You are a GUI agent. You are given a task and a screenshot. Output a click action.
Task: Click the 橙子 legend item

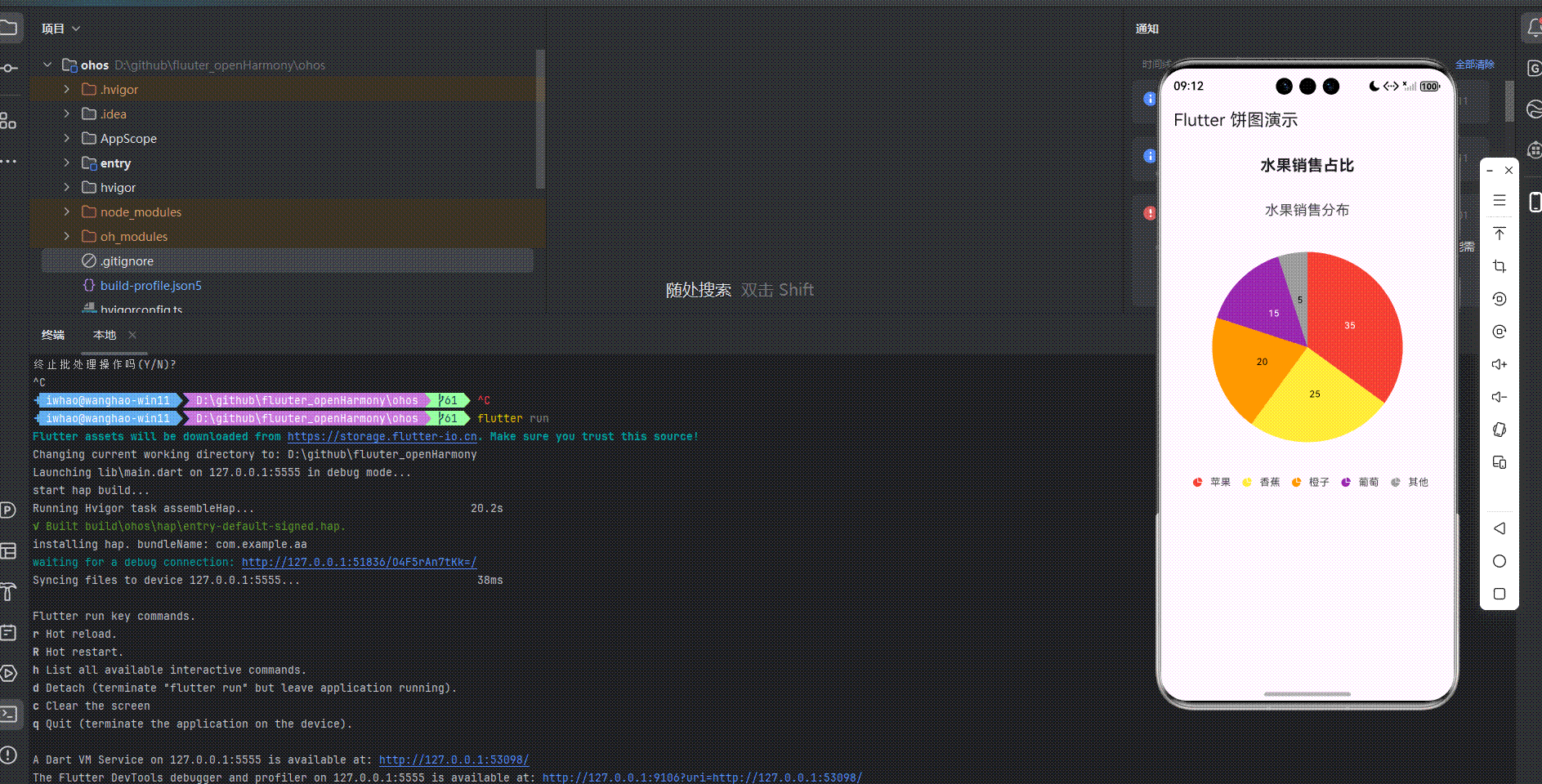coord(1311,482)
